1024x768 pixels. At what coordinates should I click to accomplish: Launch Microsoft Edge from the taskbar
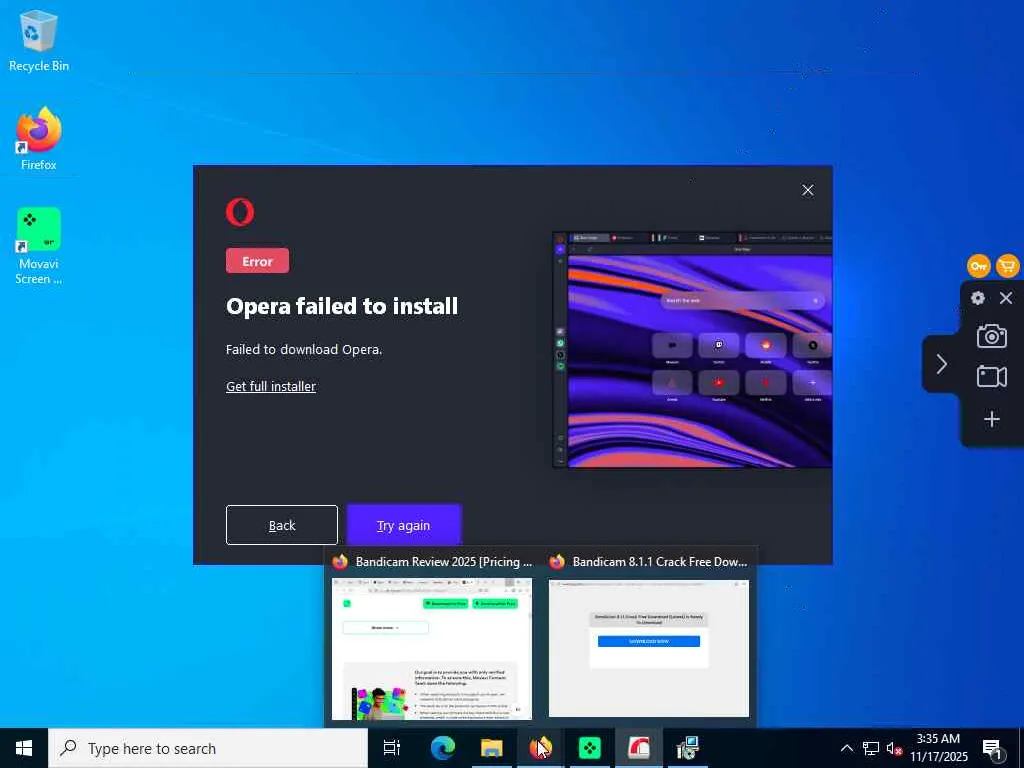[x=442, y=748]
